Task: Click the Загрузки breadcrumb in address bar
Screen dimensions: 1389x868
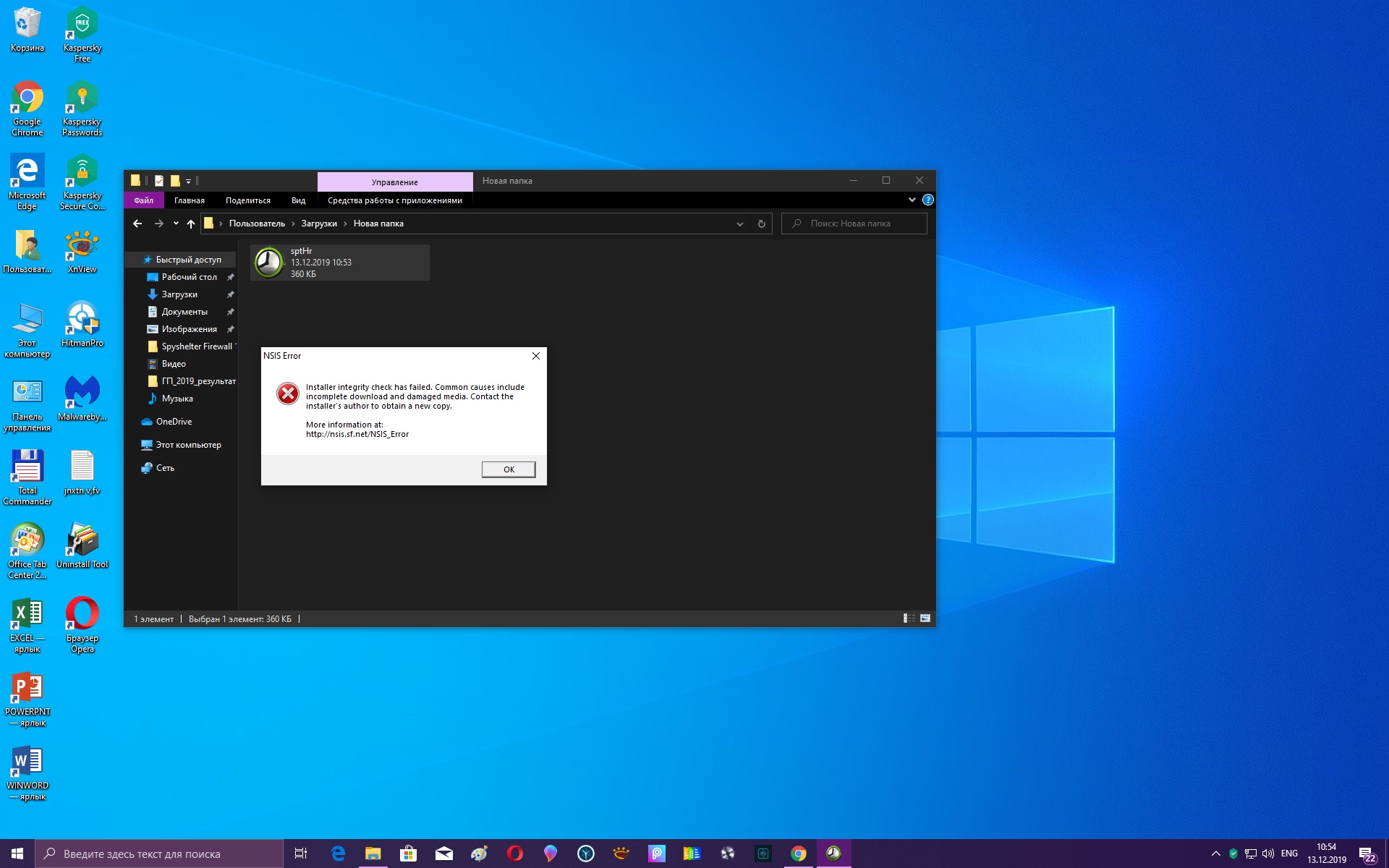Action: [319, 224]
